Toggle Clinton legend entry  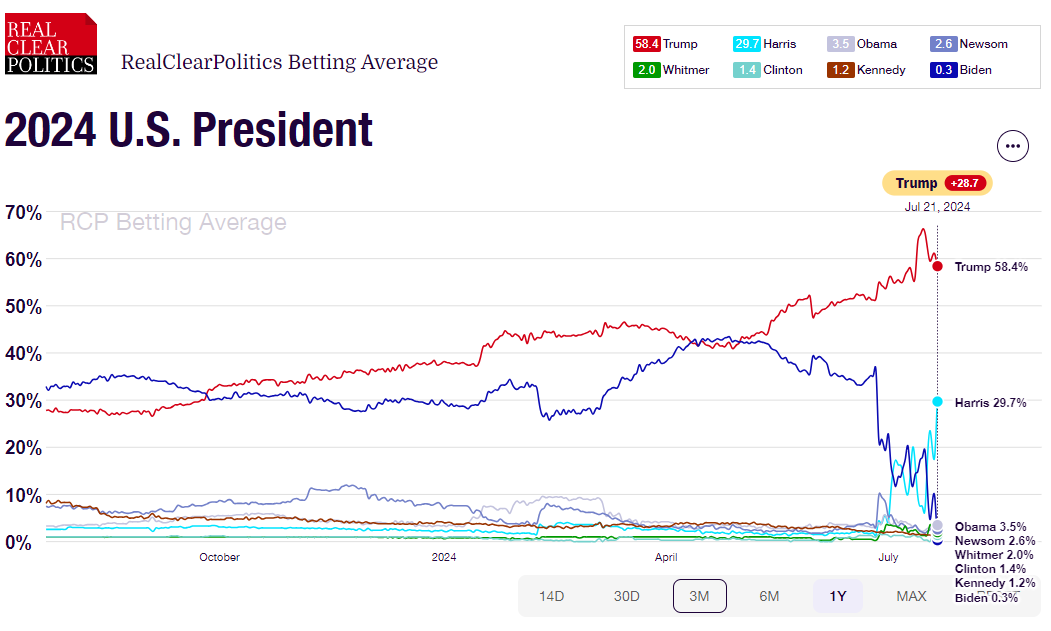tap(767, 70)
